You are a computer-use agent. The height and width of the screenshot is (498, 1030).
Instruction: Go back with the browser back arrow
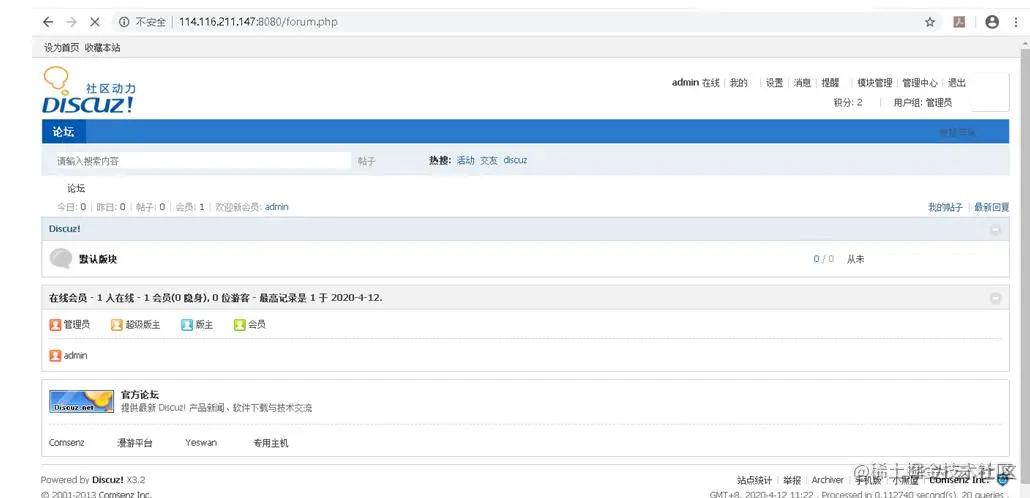click(x=47, y=22)
